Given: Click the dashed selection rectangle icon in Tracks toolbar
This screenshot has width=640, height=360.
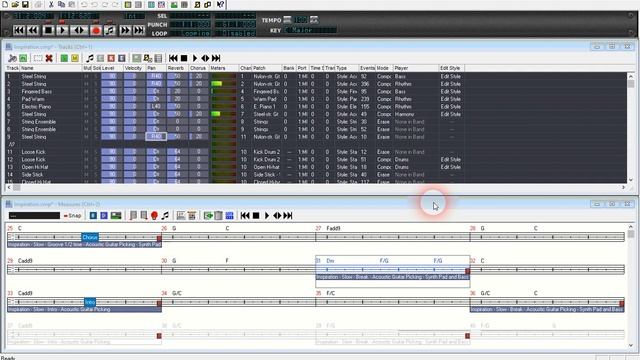Looking at the screenshot, I should point(38,58).
